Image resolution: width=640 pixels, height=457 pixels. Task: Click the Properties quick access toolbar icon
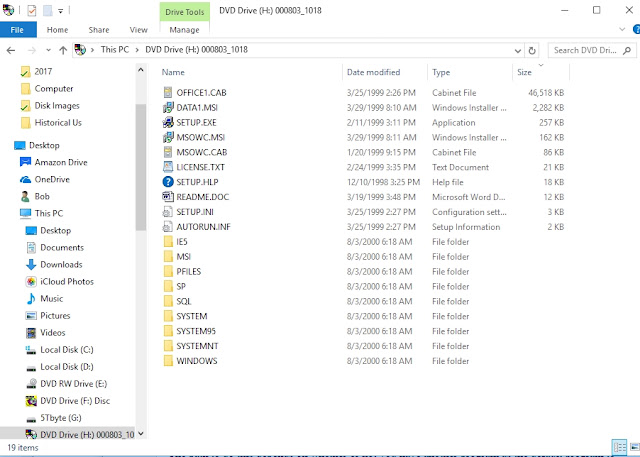(x=32, y=10)
